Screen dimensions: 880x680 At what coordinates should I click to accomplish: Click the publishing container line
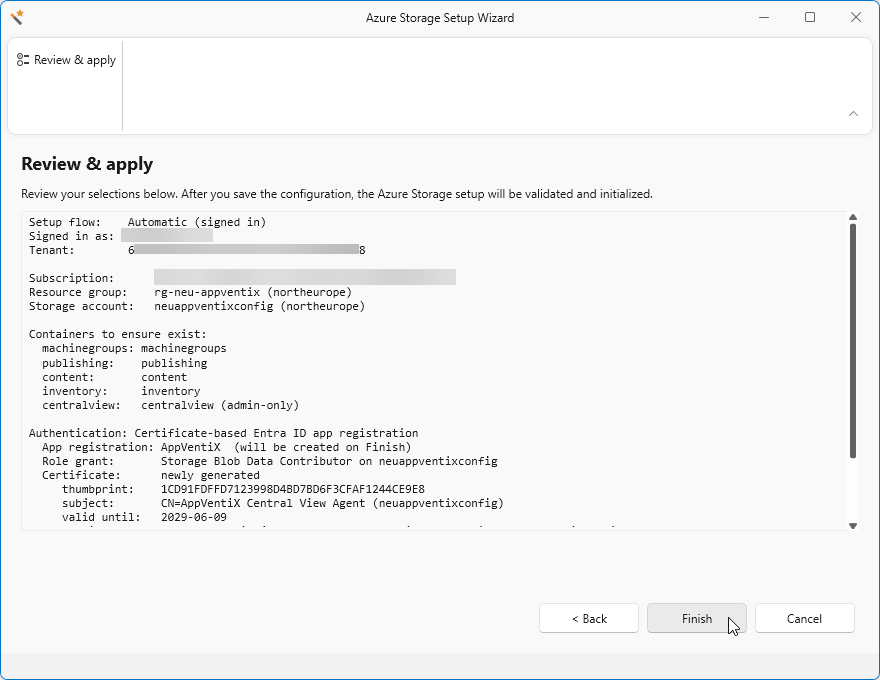125,363
